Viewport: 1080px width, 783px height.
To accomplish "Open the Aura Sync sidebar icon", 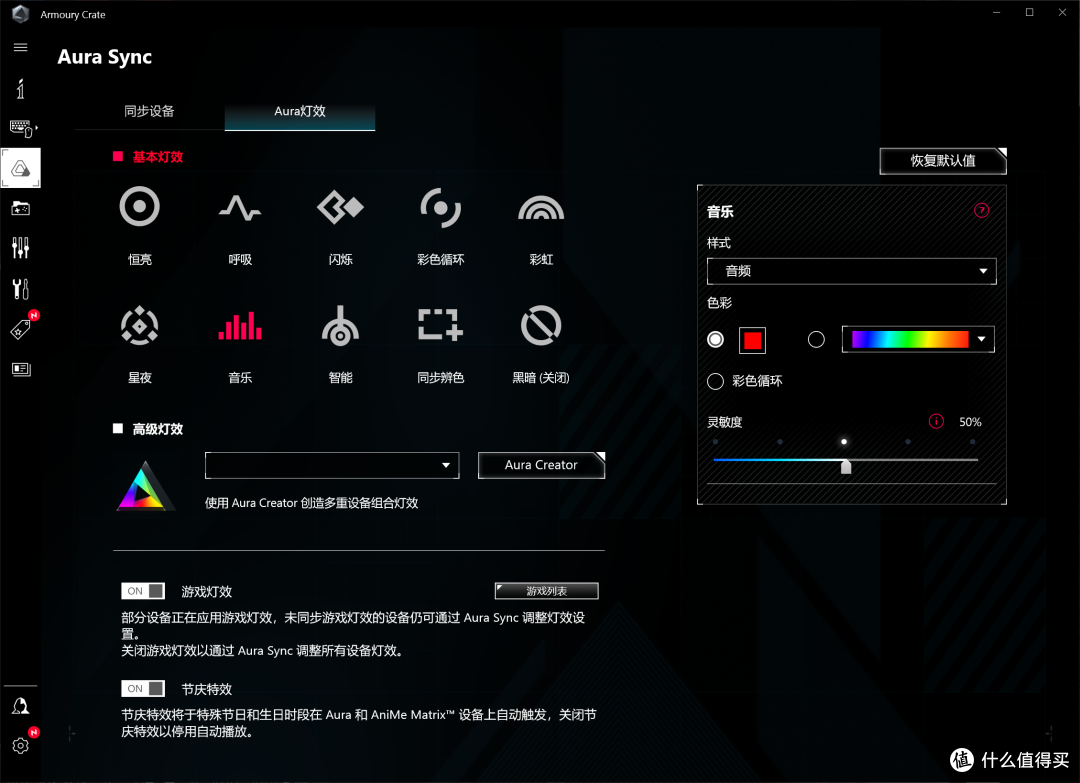I will [x=21, y=168].
